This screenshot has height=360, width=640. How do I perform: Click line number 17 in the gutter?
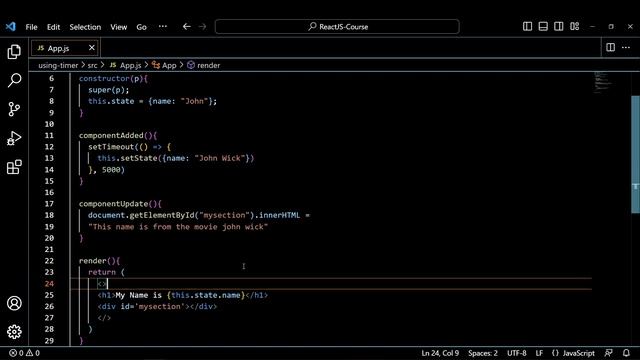tap(49, 204)
